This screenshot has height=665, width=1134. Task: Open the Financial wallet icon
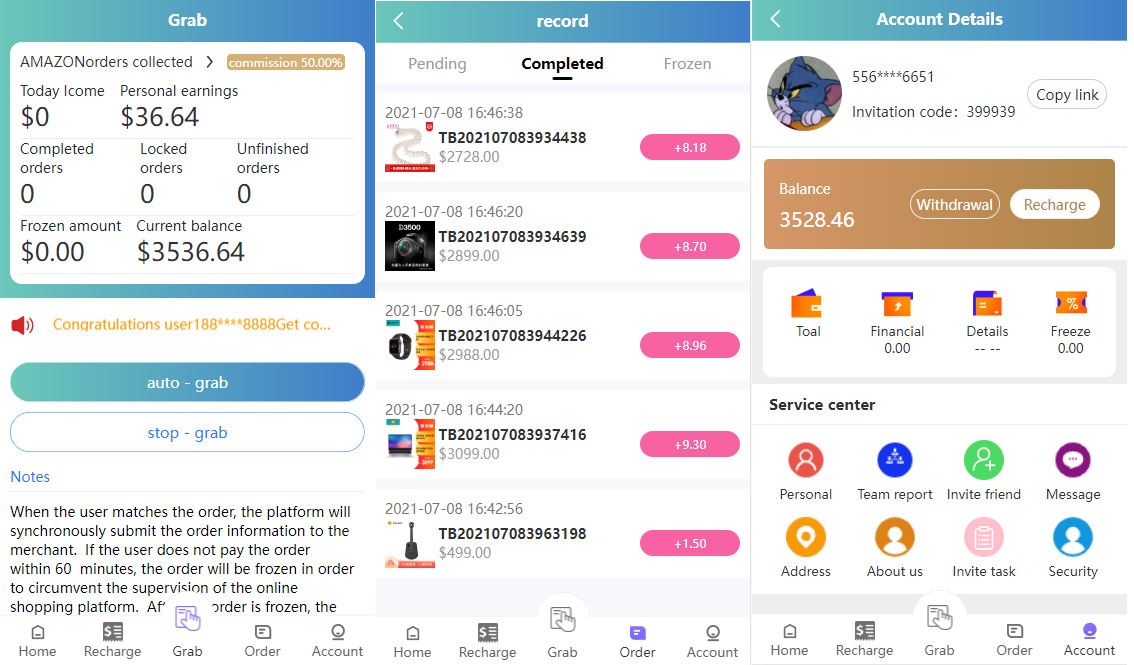tap(897, 304)
